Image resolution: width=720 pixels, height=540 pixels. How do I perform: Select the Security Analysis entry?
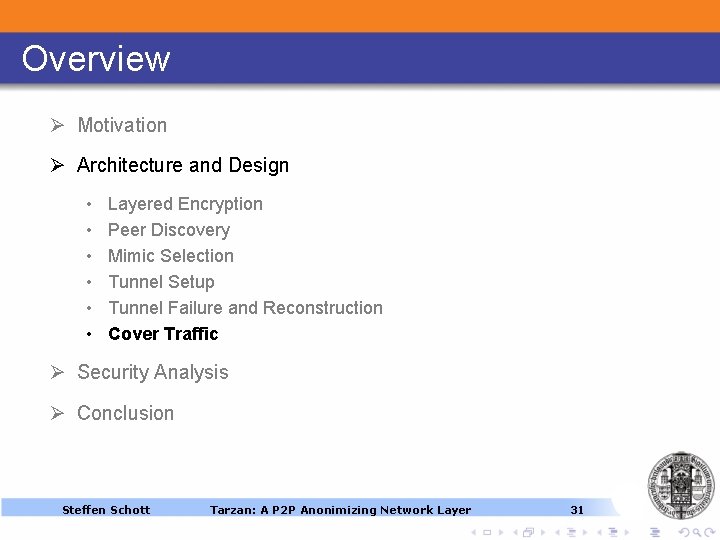[x=153, y=372]
